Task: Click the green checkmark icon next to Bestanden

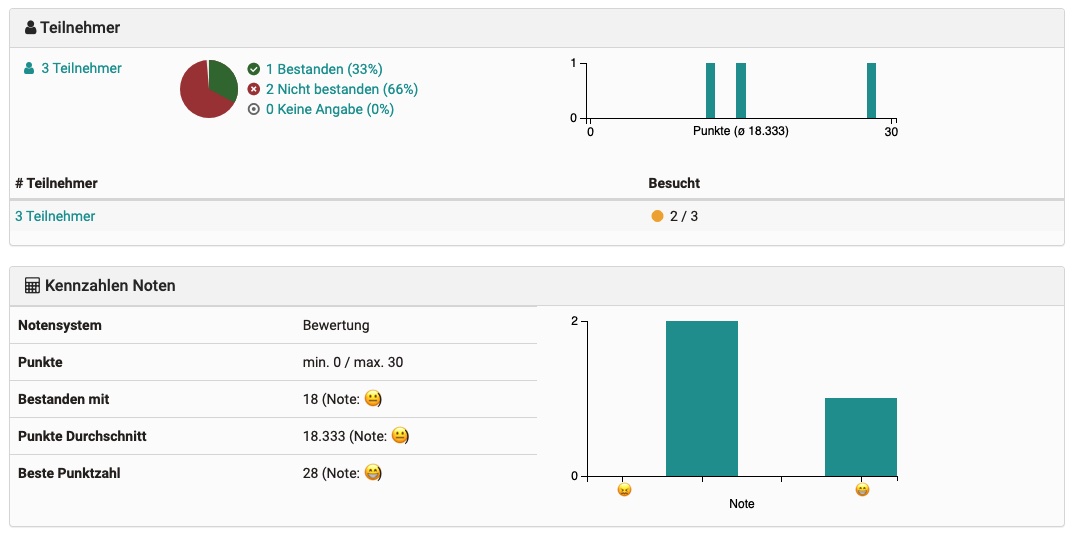Action: (x=254, y=70)
